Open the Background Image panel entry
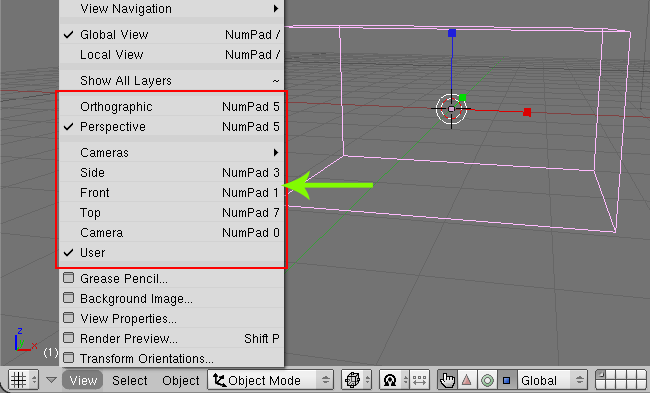 point(172,298)
